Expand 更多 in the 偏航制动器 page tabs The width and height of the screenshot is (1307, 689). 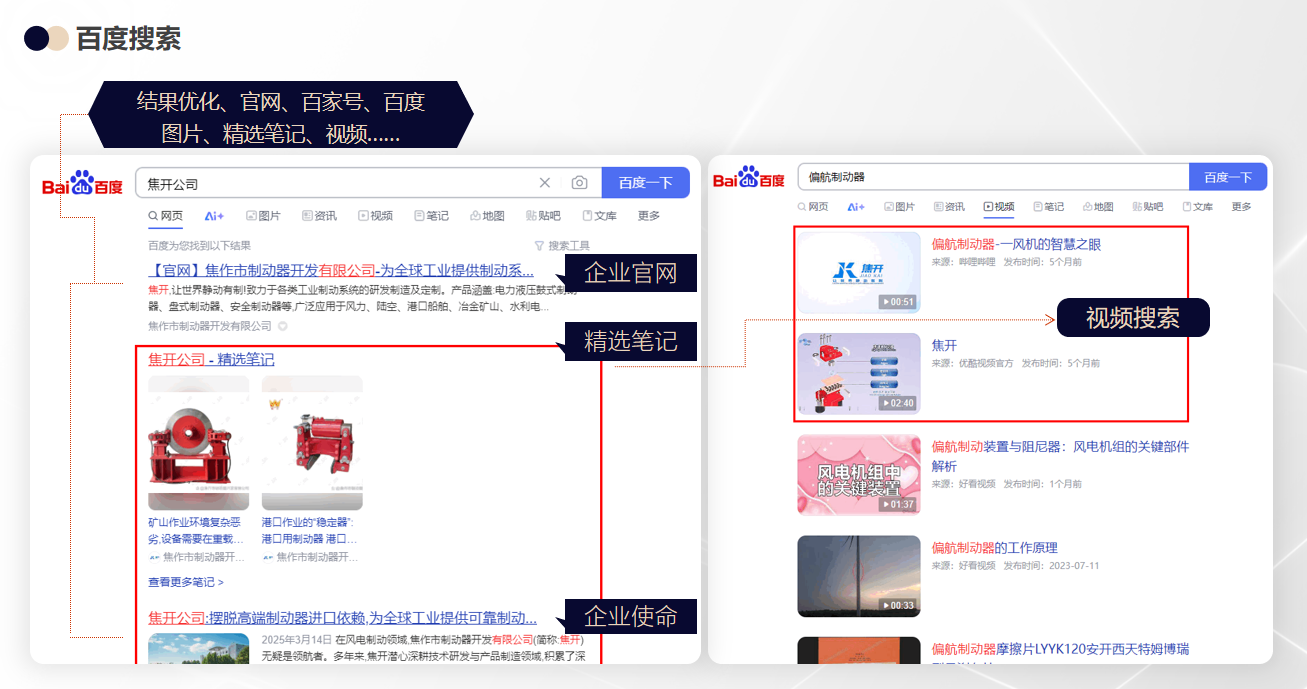tap(1241, 207)
